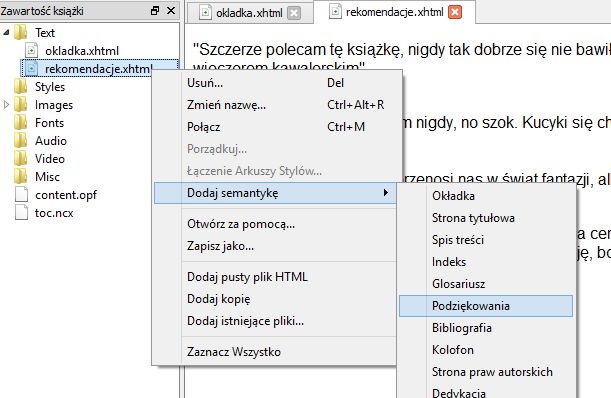The width and height of the screenshot is (611, 398).
Task: Choose Otwórz za pomocą... menu entry
Action: point(275,224)
